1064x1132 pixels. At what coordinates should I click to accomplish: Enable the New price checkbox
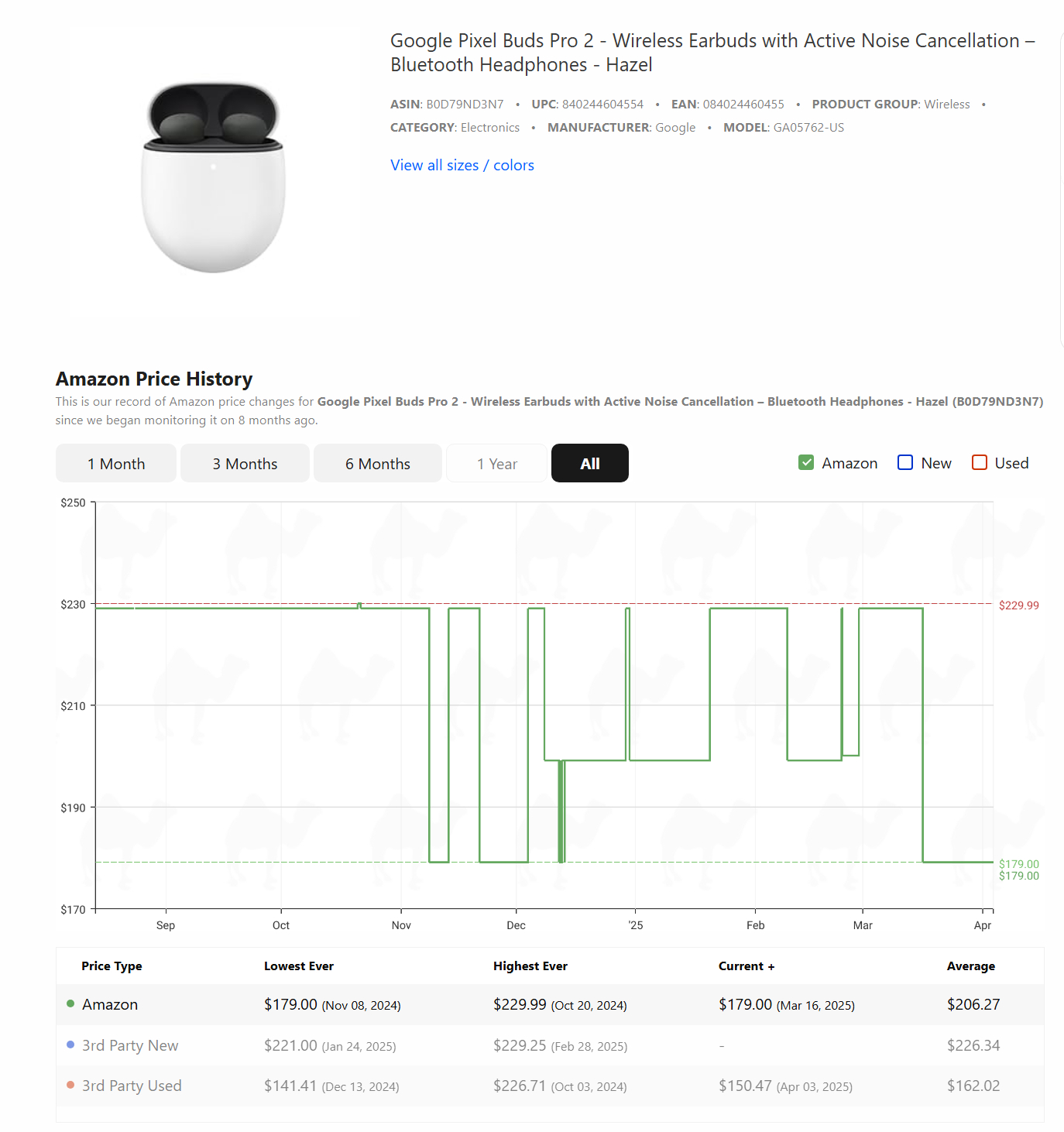pyautogui.click(x=905, y=463)
